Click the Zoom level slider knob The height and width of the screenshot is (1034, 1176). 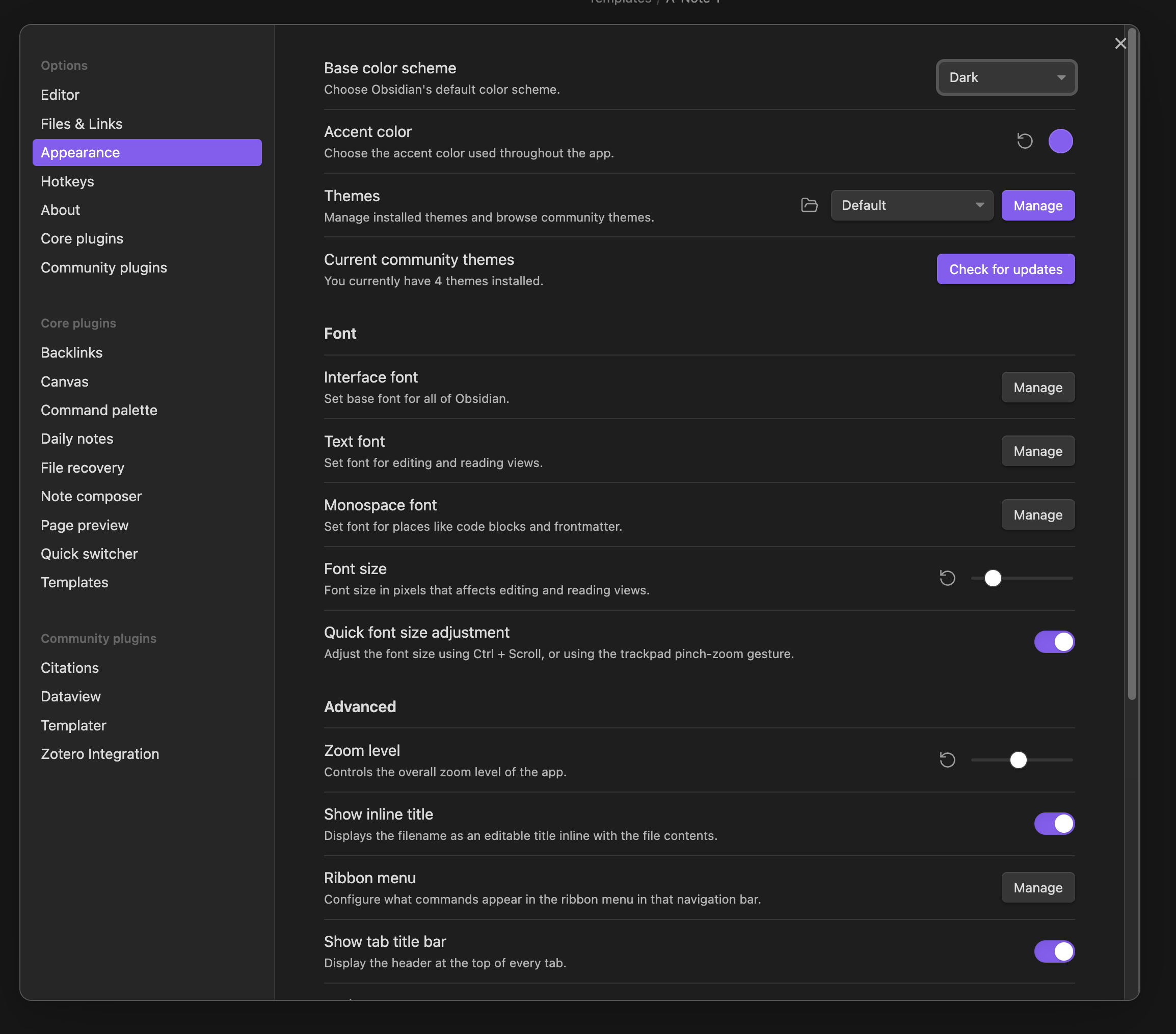[1018, 759]
